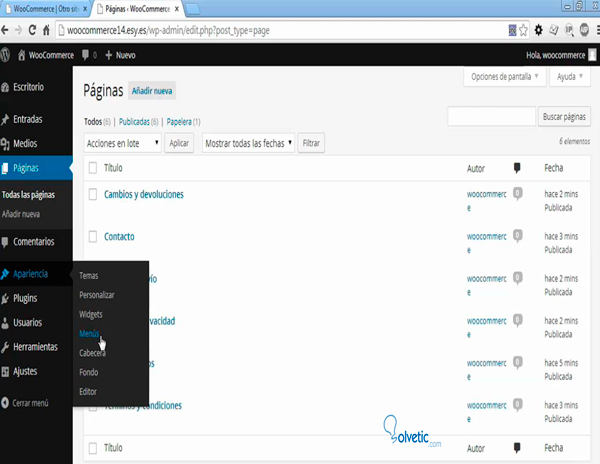Click the Añadir nueva button
The width and height of the screenshot is (600, 464).
pyautogui.click(x=152, y=91)
